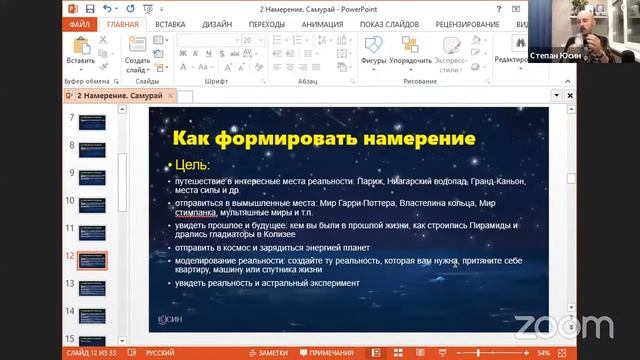Toggle center text alignment
The image size is (640, 360).
pos(290,67)
